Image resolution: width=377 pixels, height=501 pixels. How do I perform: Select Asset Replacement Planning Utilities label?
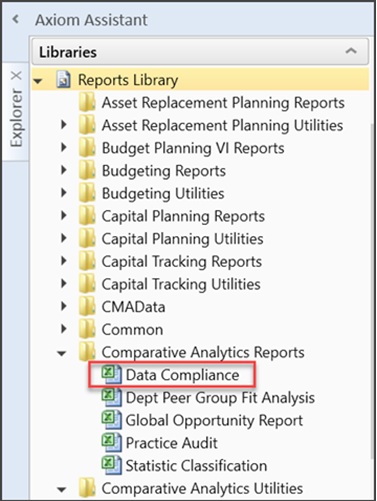pos(222,126)
